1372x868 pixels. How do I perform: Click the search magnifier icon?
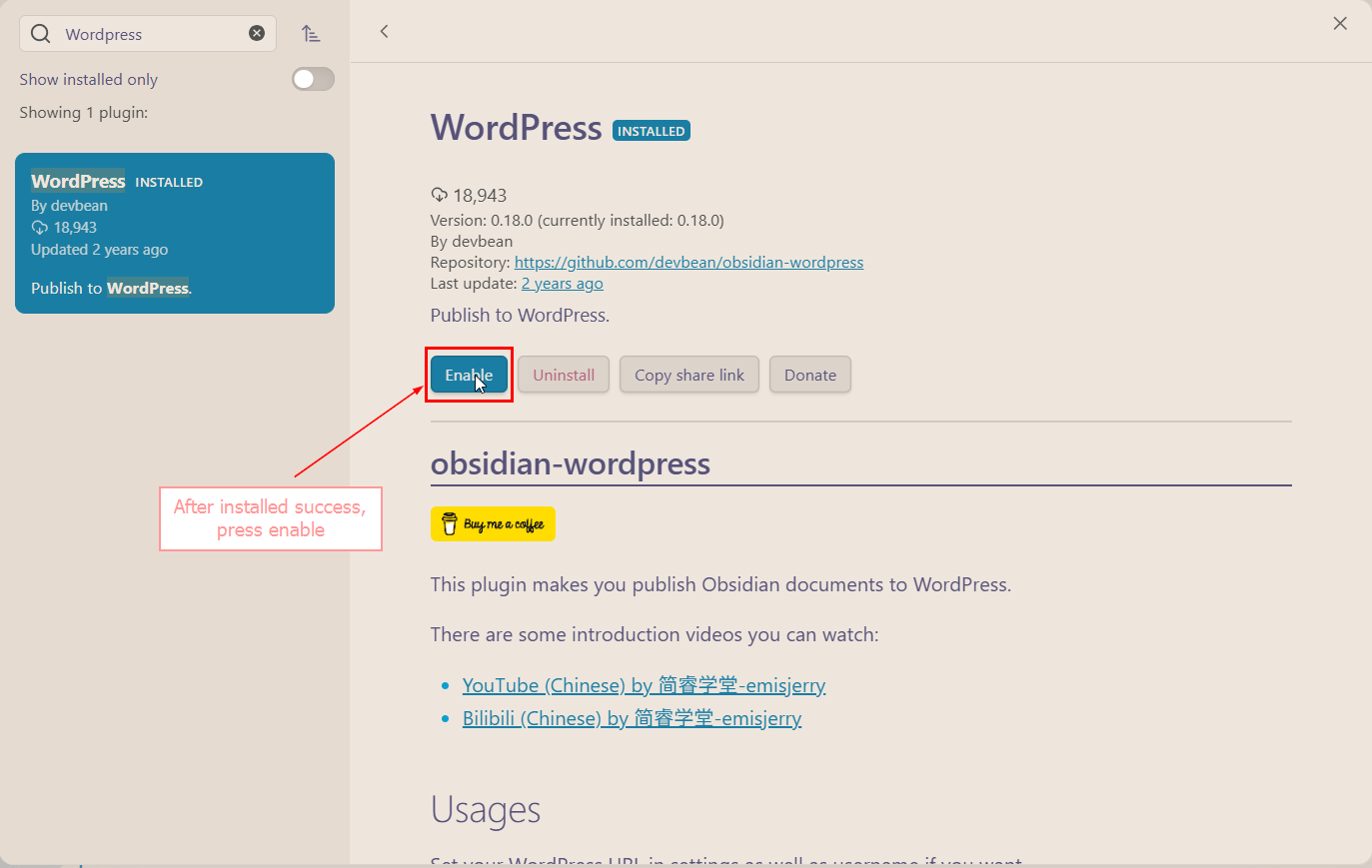coord(40,33)
